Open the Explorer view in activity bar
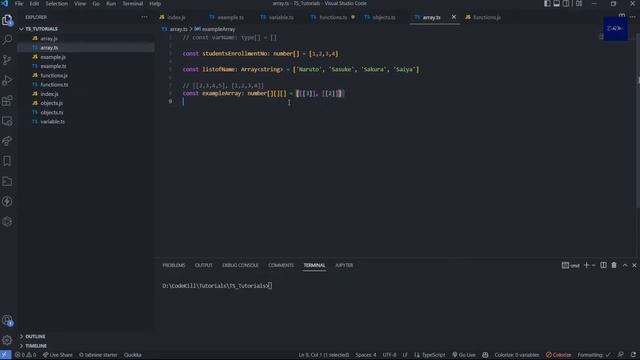 [7, 20]
